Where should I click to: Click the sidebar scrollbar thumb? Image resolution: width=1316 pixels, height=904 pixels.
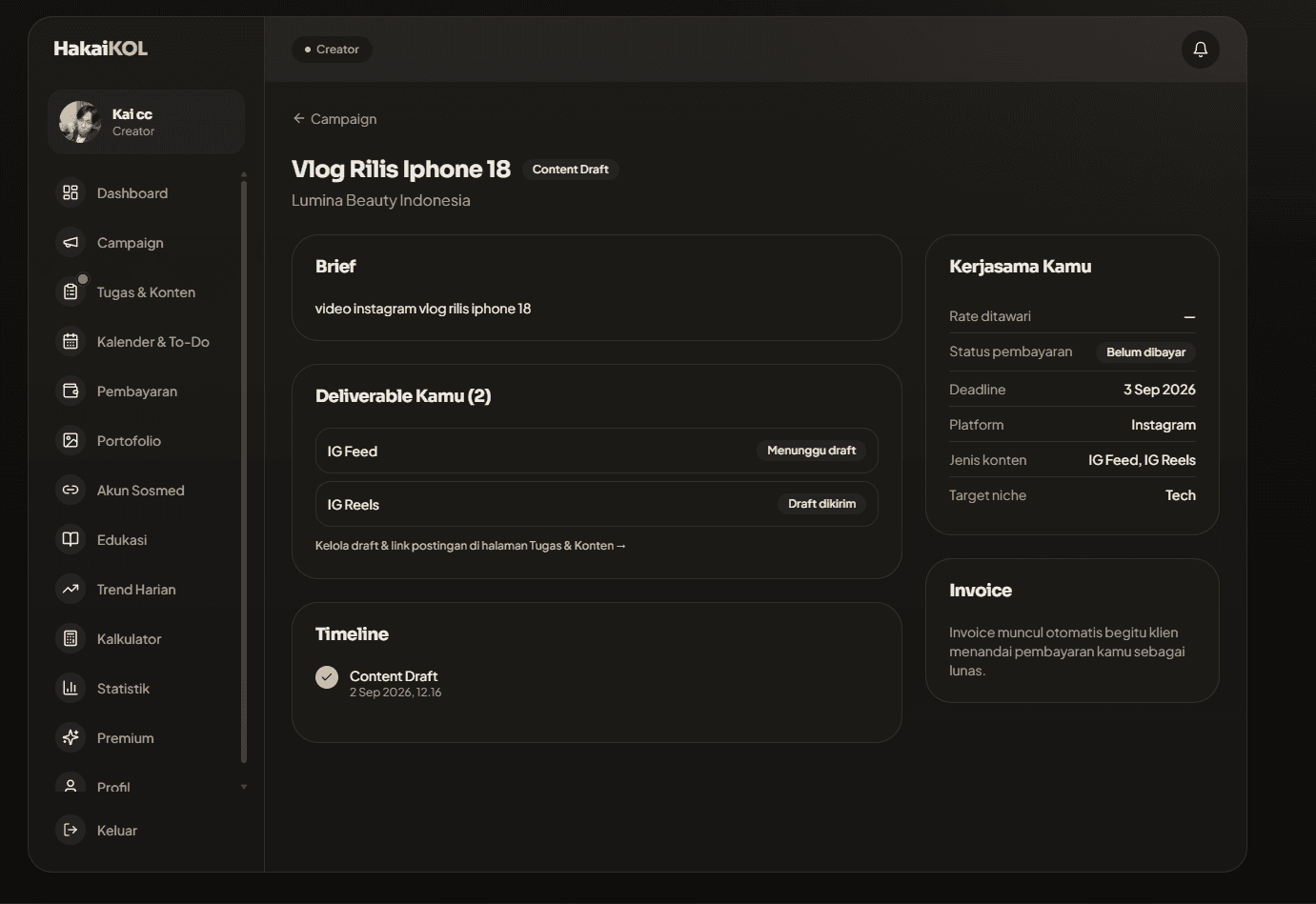pyautogui.click(x=244, y=472)
